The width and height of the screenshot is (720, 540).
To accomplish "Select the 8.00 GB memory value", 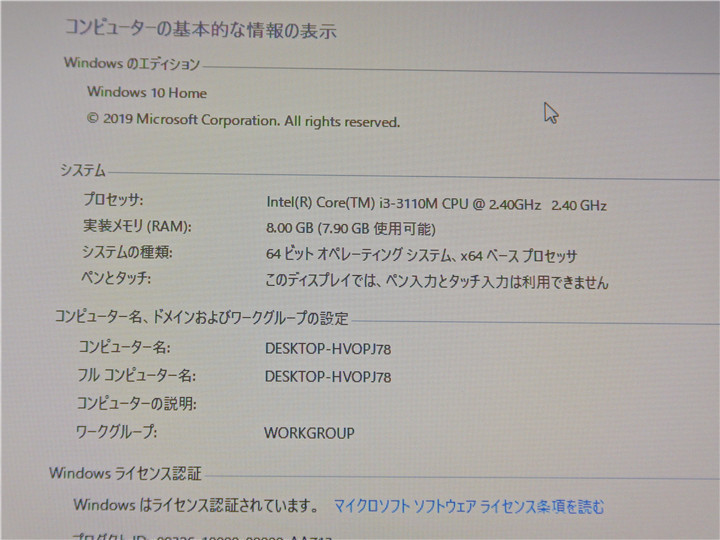I will tap(351, 228).
